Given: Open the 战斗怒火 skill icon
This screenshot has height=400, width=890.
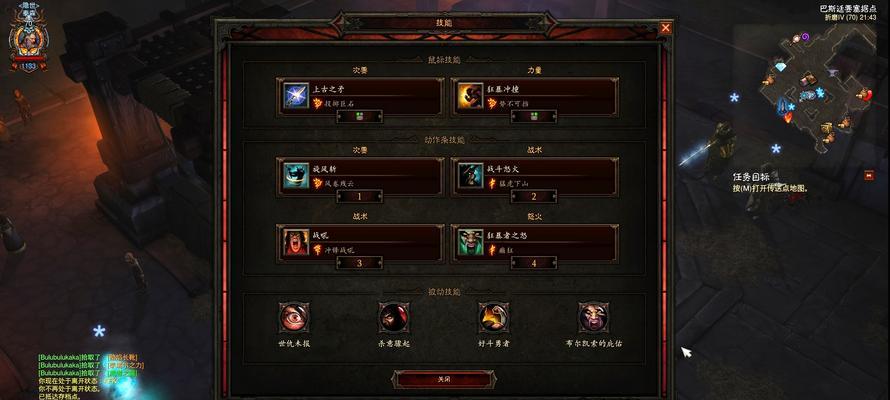Looking at the screenshot, I should pos(471,175).
